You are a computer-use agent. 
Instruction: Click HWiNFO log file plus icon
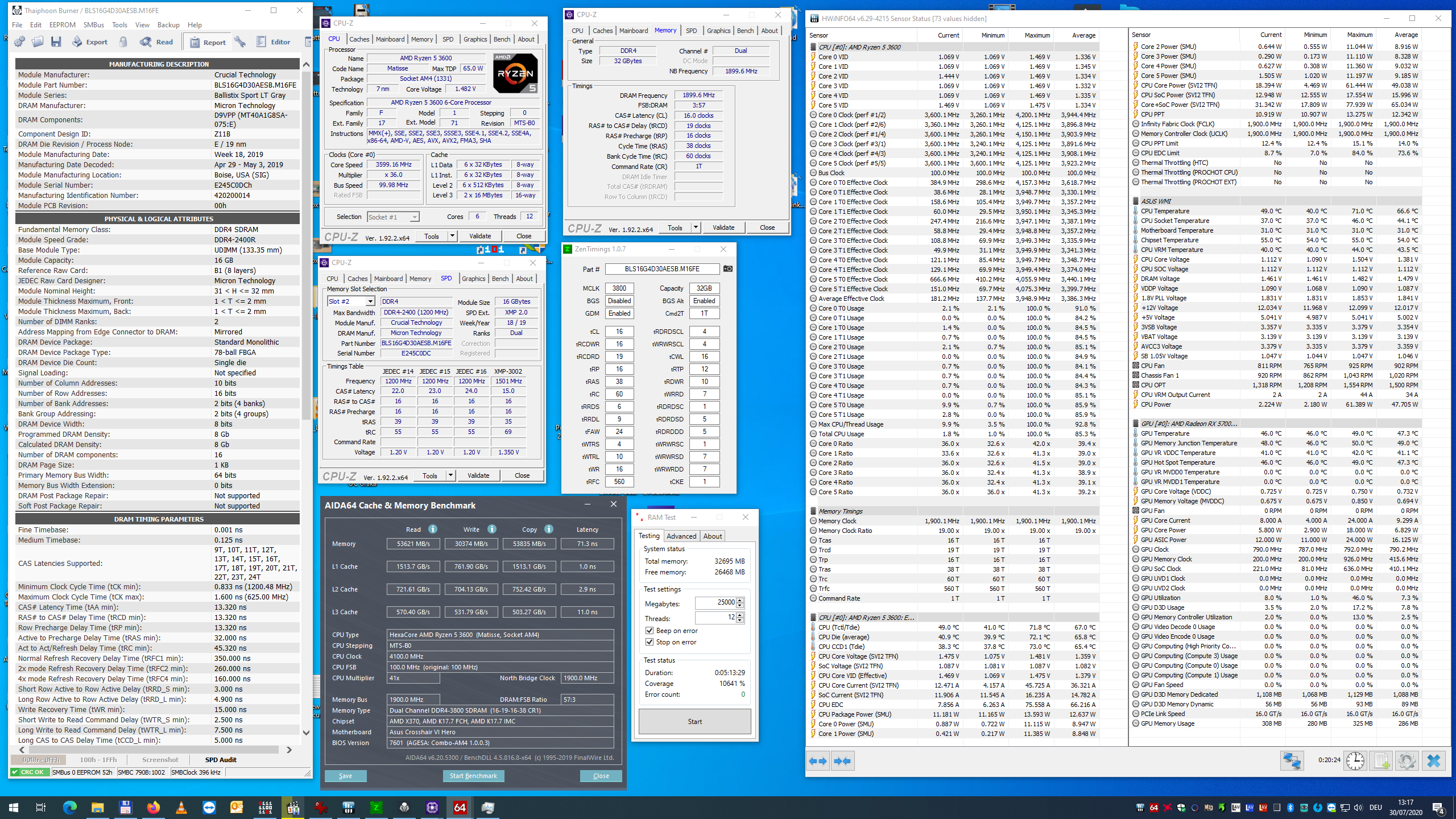(x=1381, y=760)
